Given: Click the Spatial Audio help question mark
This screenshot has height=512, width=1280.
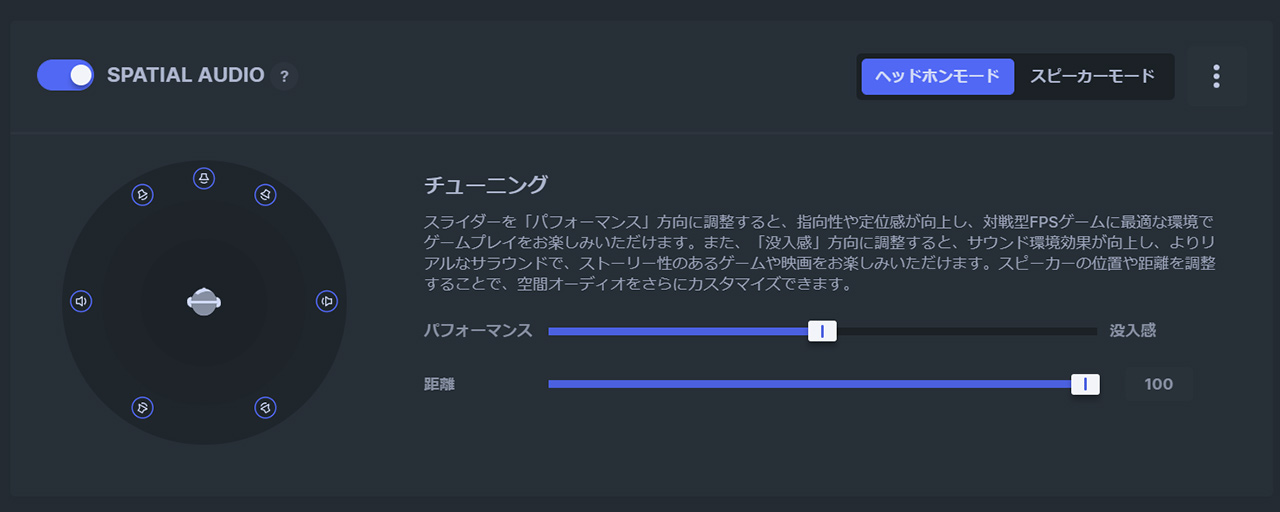Looking at the screenshot, I should click(284, 76).
